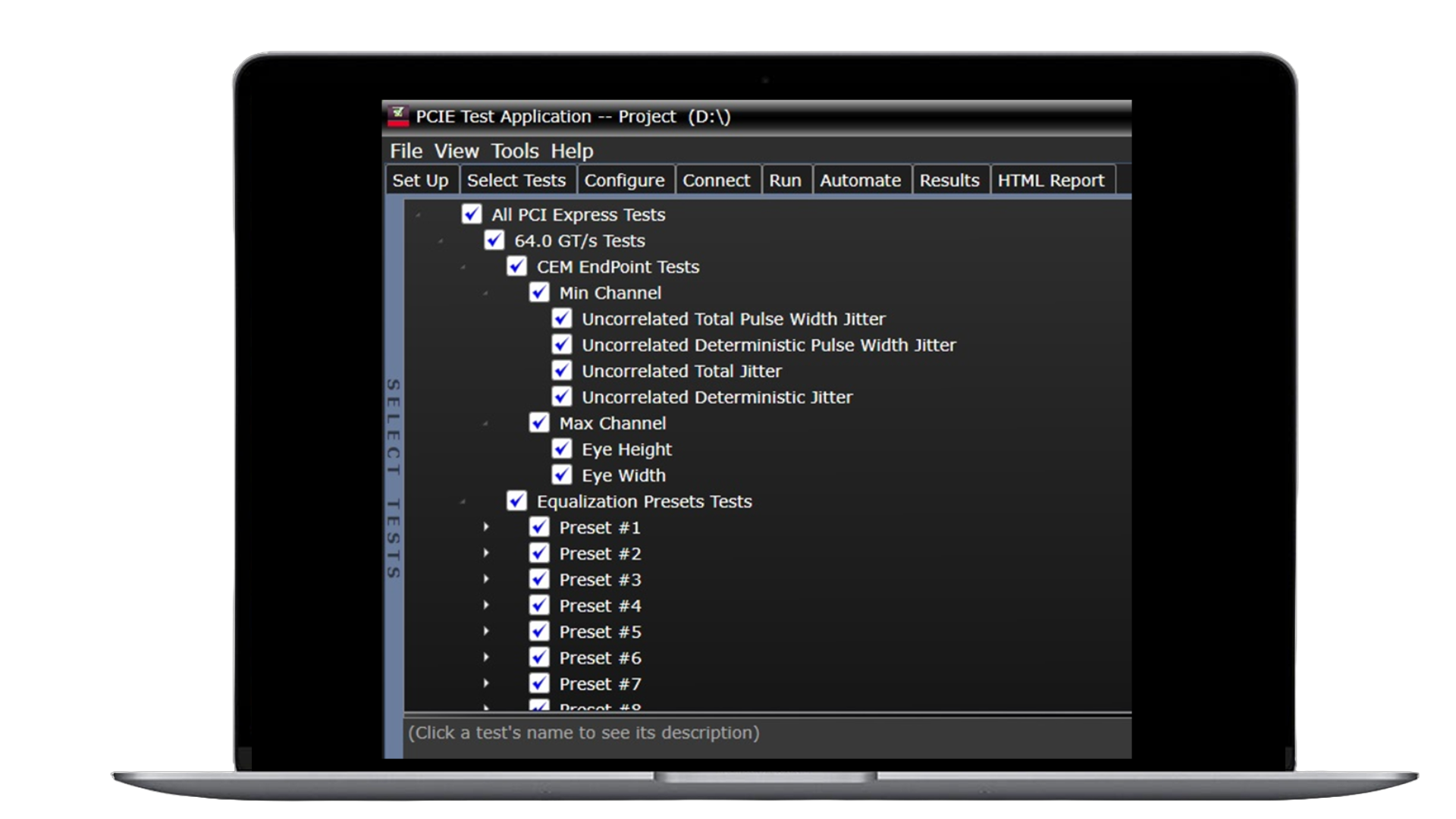1456x819 pixels.
Task: Click the Uncorrelated Total Jitter test name
Action: click(x=682, y=371)
